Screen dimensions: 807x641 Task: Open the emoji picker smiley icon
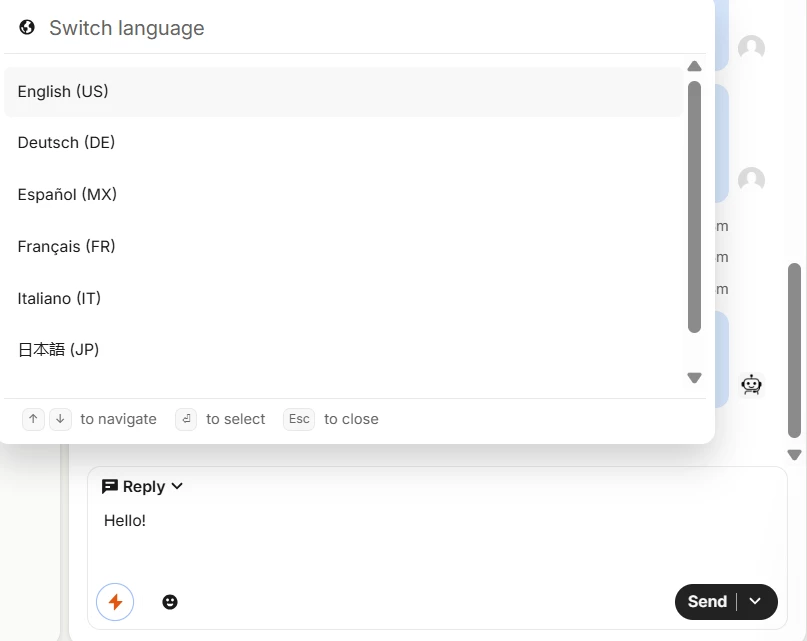click(x=170, y=602)
